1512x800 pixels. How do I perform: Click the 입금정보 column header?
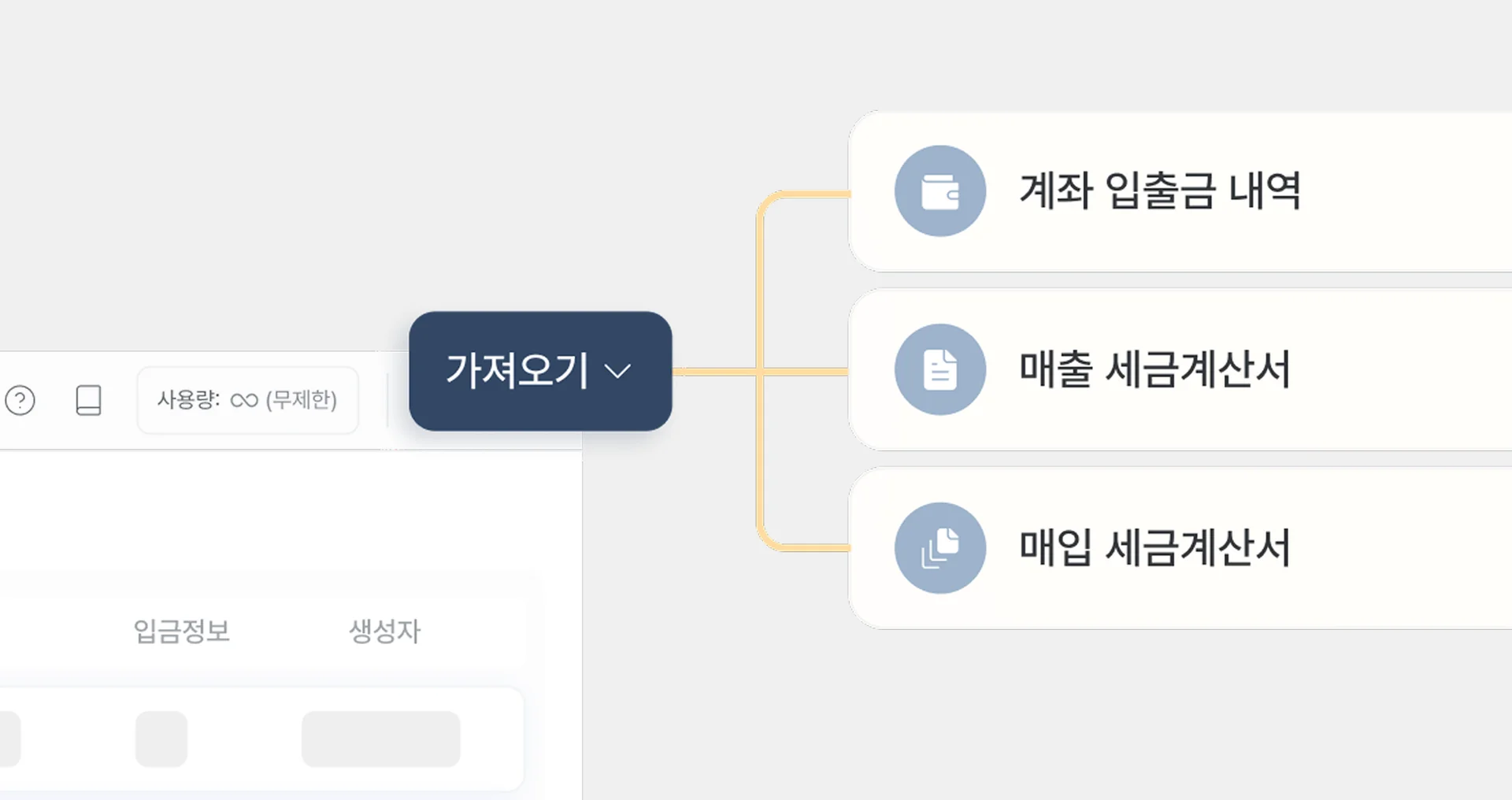(182, 630)
